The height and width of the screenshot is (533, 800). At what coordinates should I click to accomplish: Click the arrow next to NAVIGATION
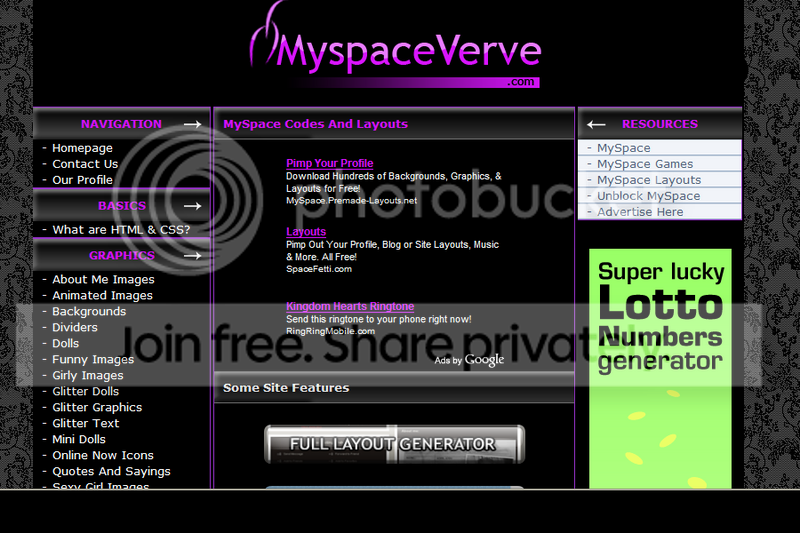point(192,124)
